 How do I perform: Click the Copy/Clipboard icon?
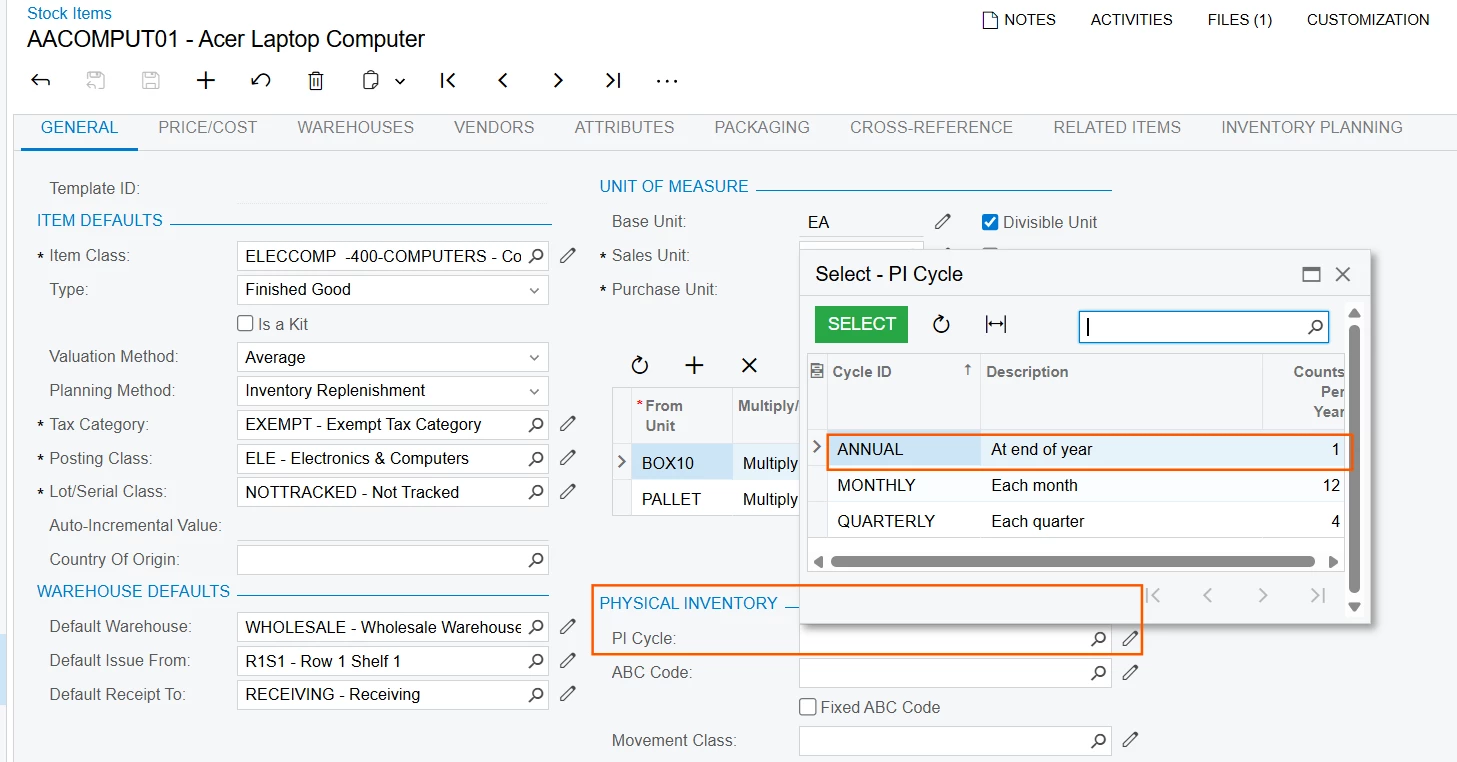pyautogui.click(x=371, y=81)
